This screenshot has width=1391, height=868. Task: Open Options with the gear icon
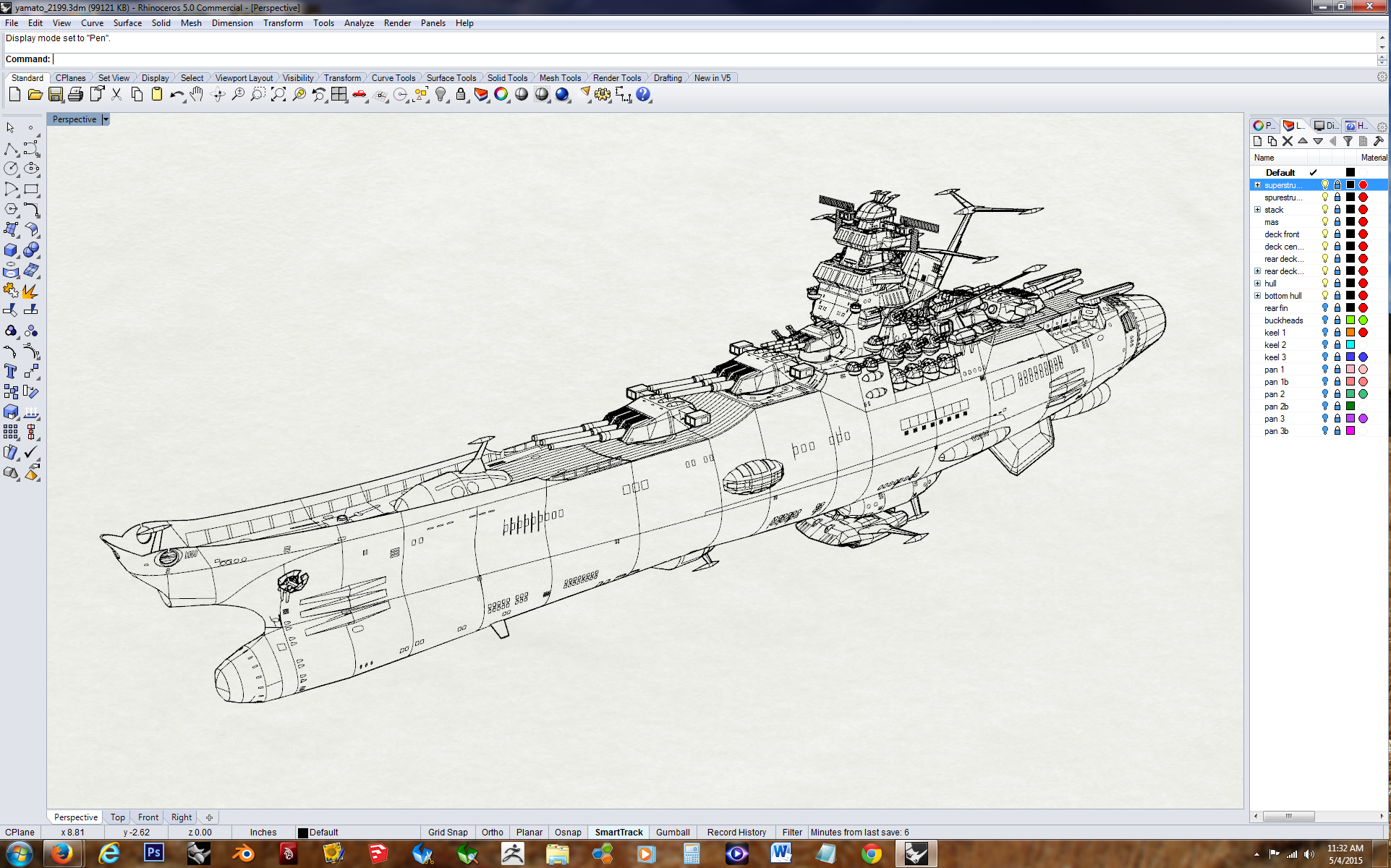point(603,95)
